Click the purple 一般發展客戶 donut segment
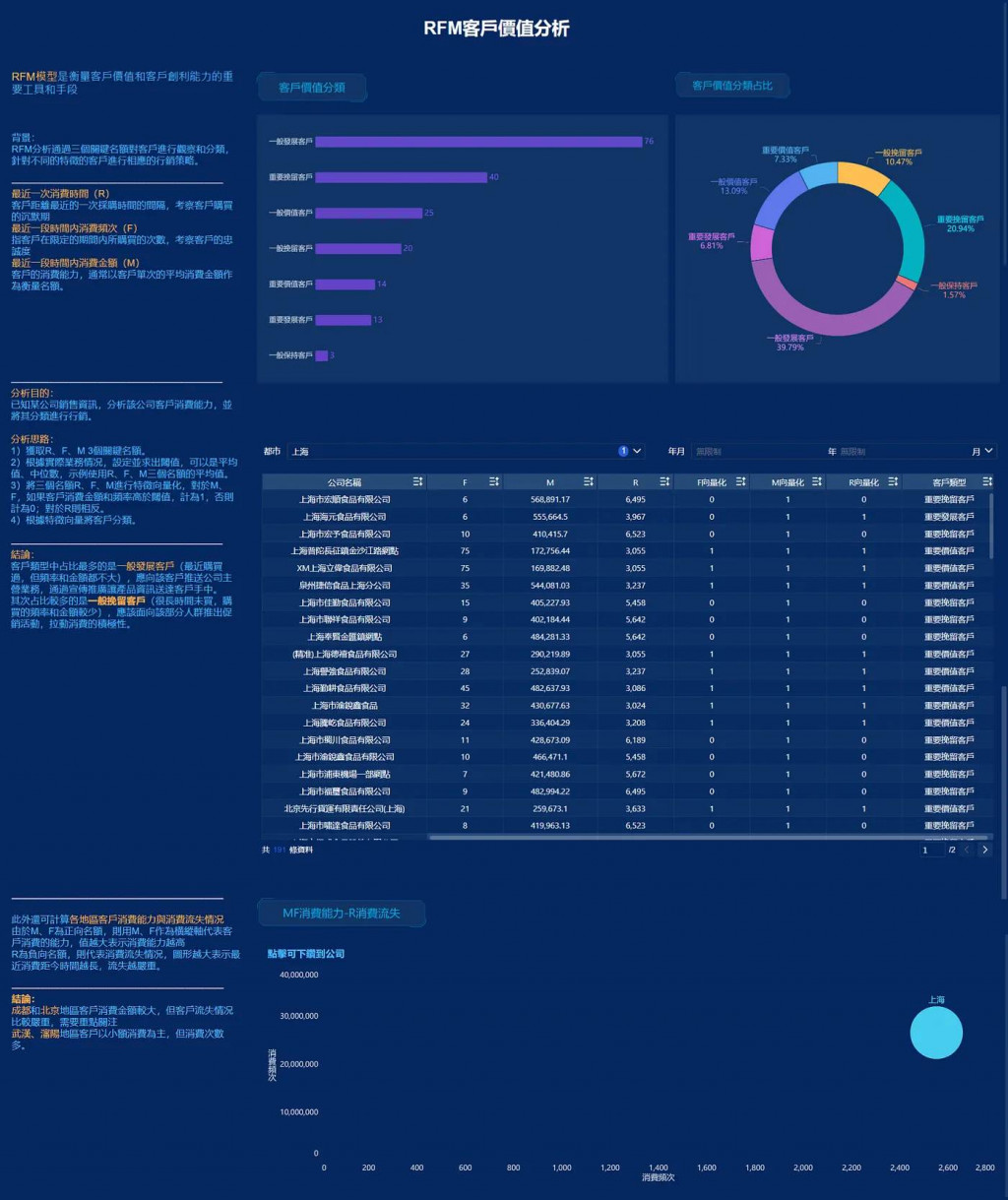The height and width of the screenshot is (1200, 1008). (x=826, y=320)
